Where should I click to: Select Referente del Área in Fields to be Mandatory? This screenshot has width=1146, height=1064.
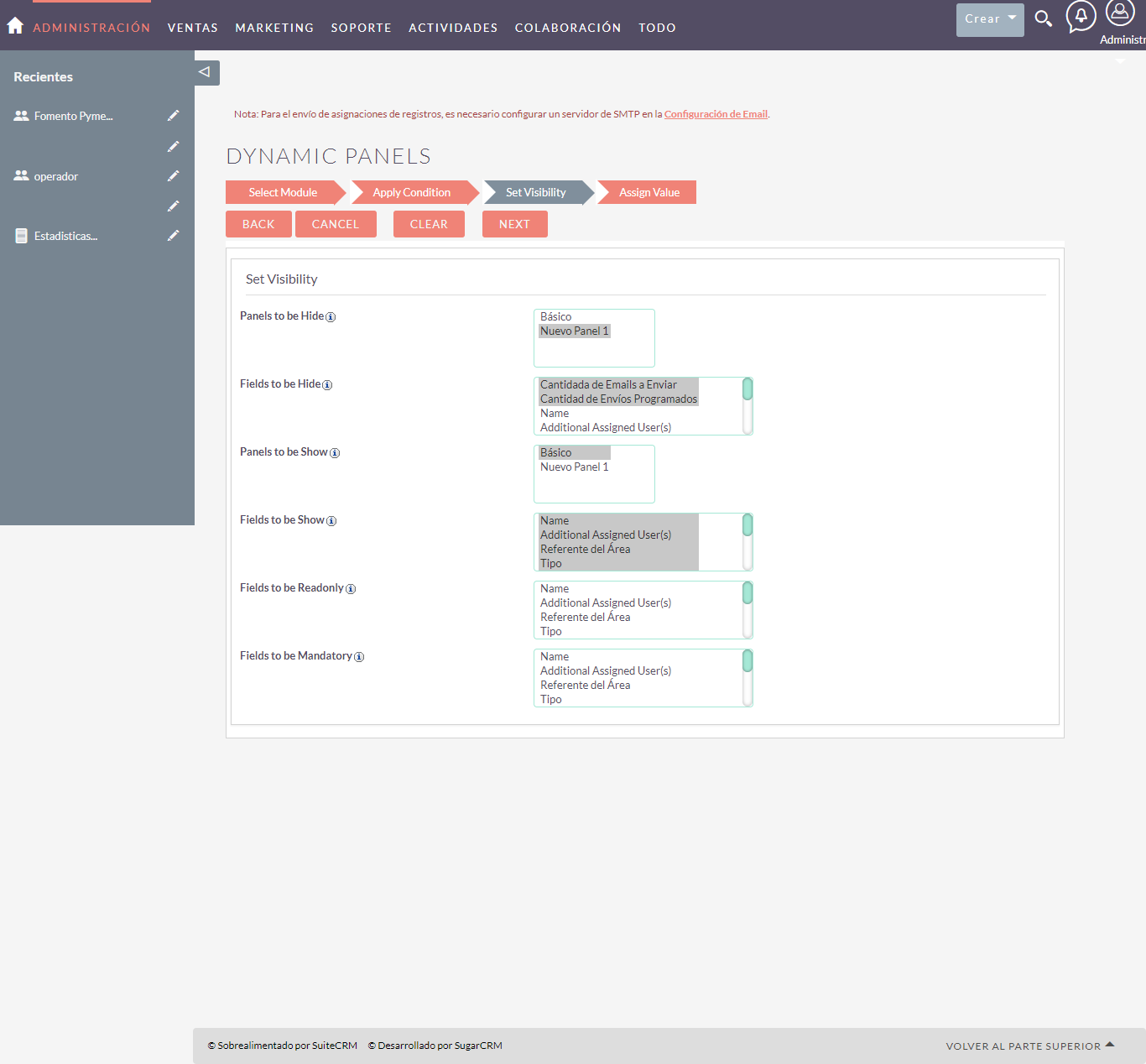619,686
